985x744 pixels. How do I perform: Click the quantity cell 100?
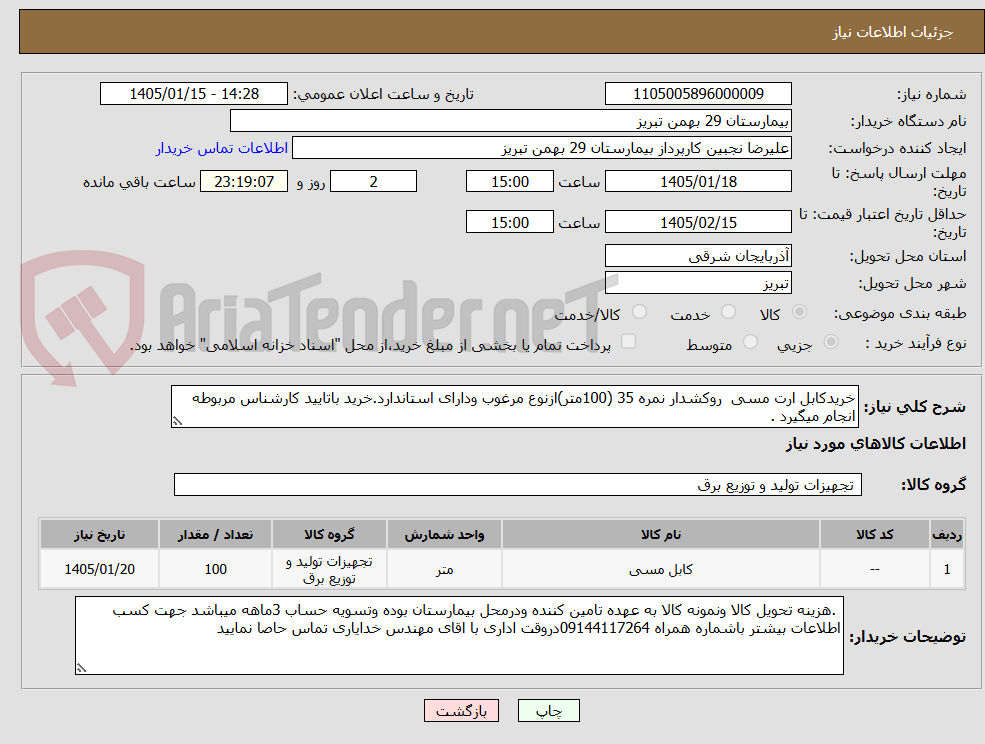coord(215,569)
